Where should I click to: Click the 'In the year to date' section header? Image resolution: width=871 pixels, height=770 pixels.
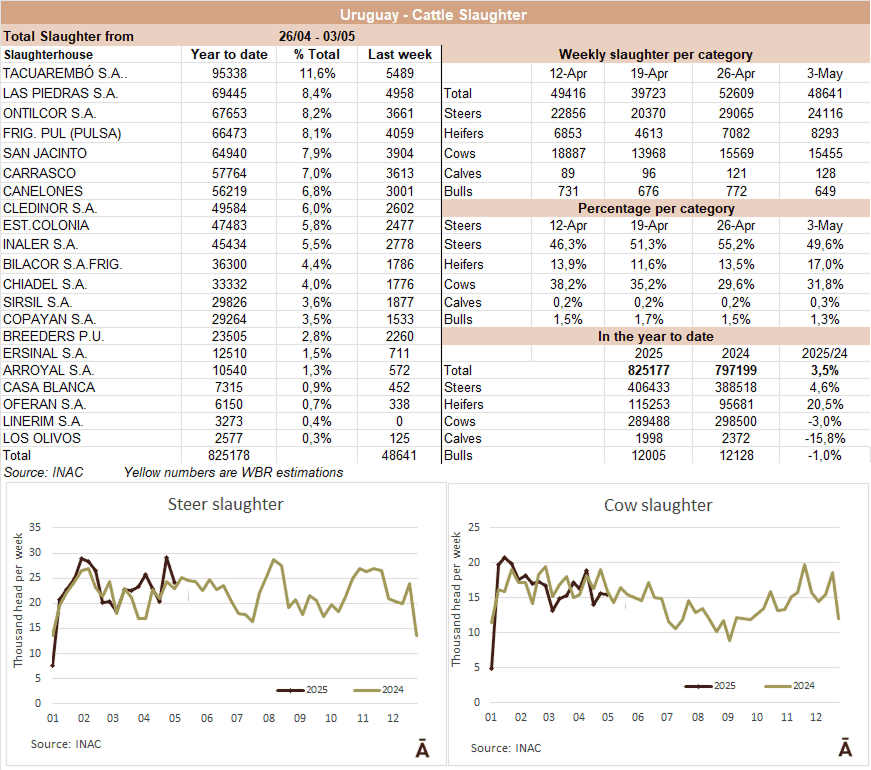tap(655, 337)
